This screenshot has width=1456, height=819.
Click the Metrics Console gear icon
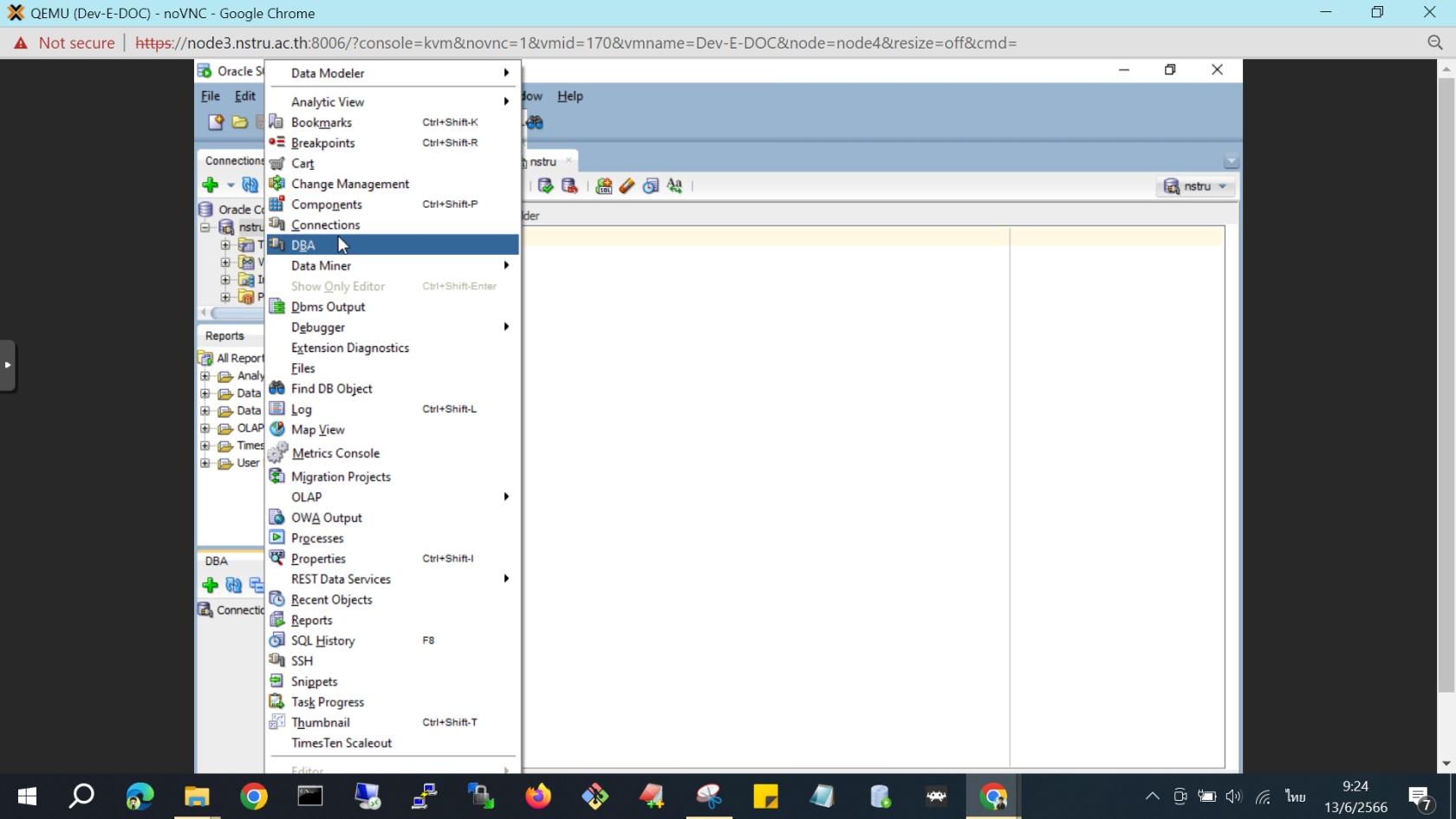pyautogui.click(x=277, y=452)
